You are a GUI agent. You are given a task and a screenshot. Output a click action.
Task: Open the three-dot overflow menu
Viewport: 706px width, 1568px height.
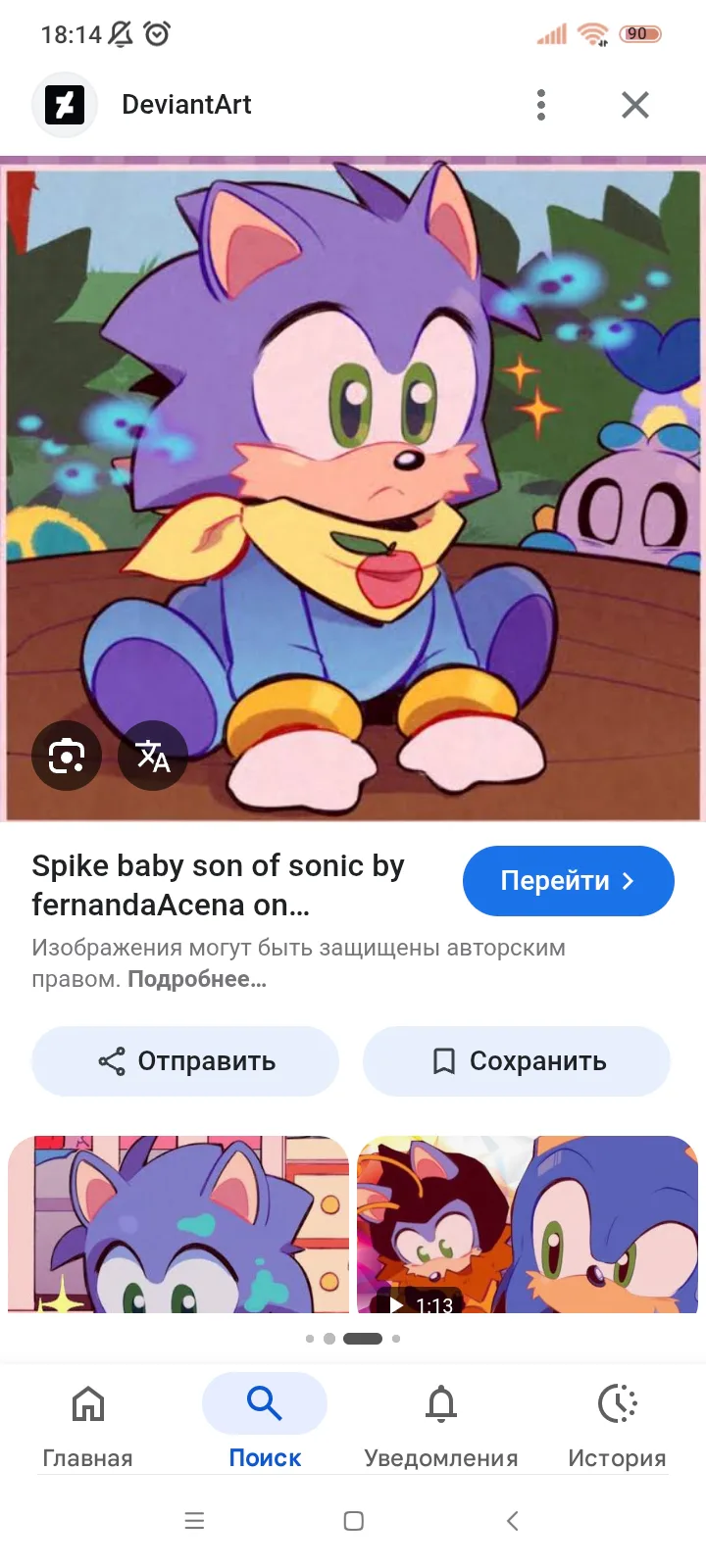pos(541,105)
